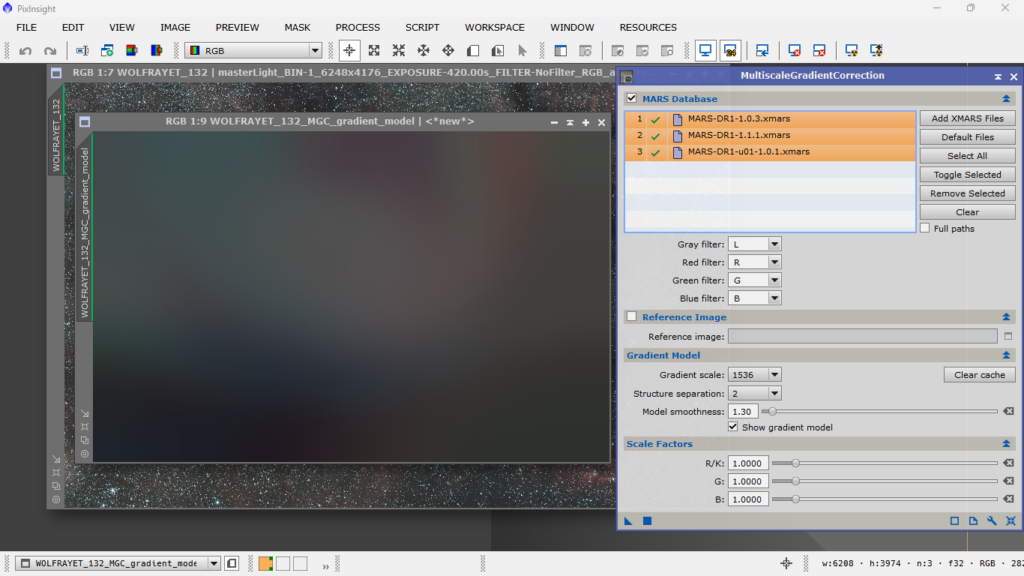Collapse the Scale Factors section
This screenshot has width=1024, height=576.
(x=1006, y=443)
